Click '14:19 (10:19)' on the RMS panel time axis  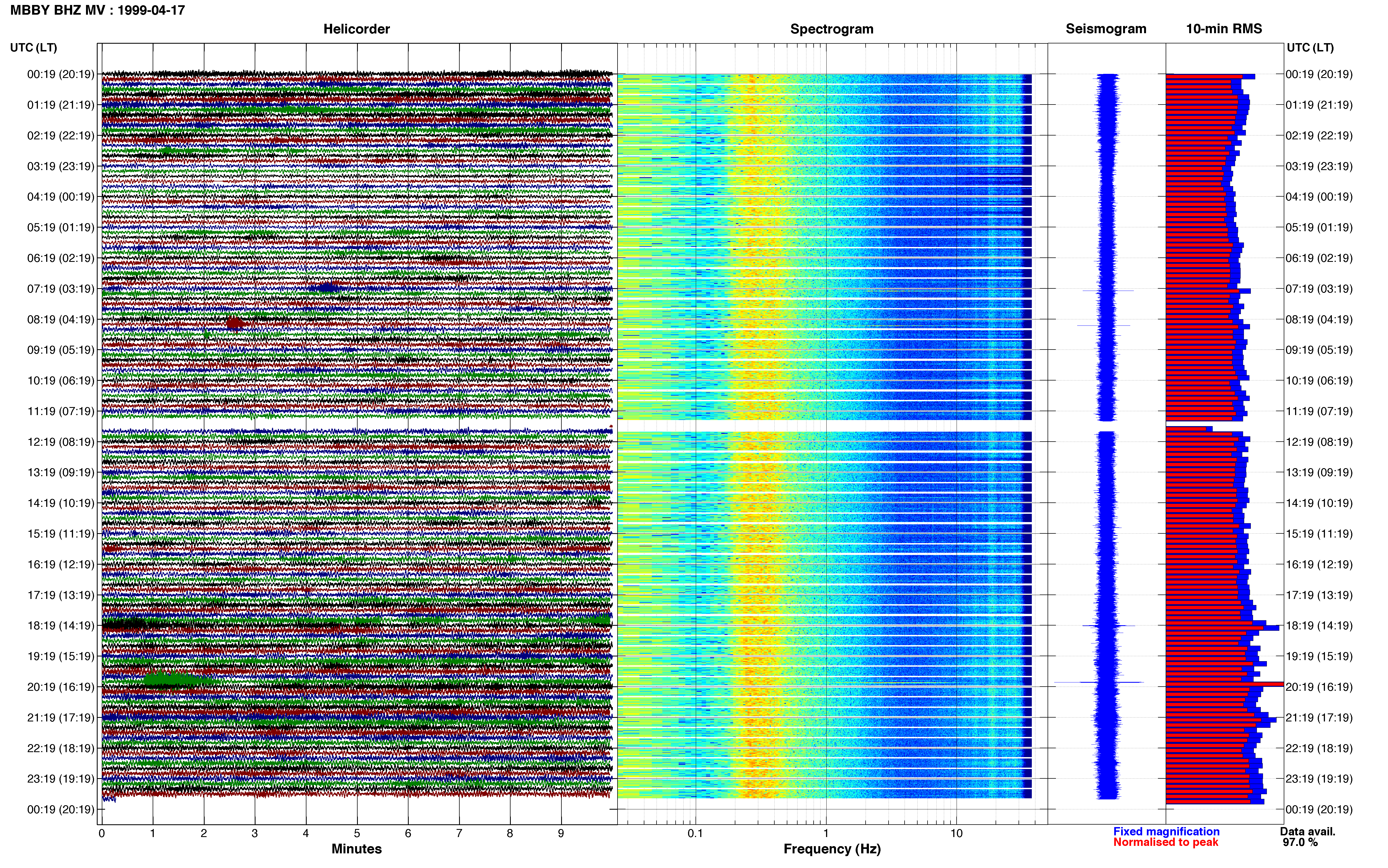click(x=1319, y=504)
